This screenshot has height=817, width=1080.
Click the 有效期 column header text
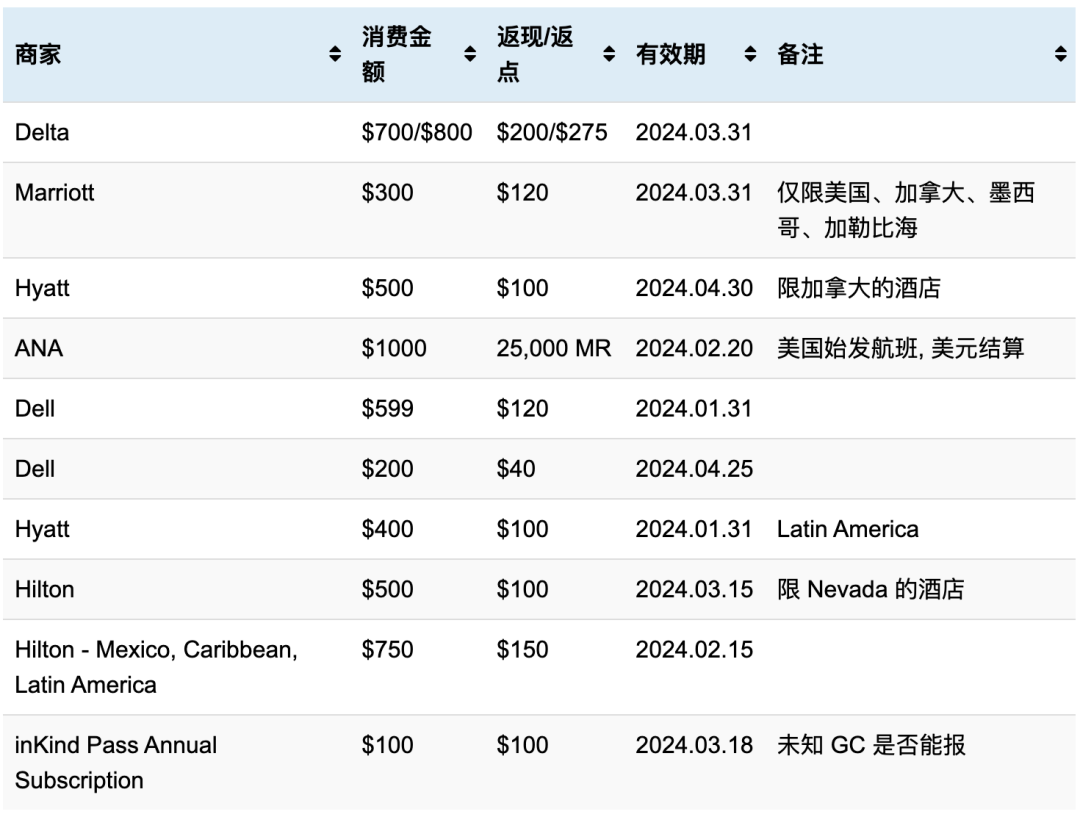coord(670,54)
